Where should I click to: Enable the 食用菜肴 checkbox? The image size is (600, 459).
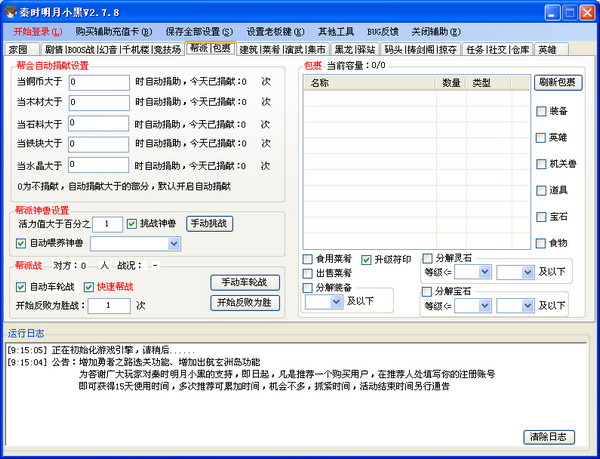click(x=307, y=259)
